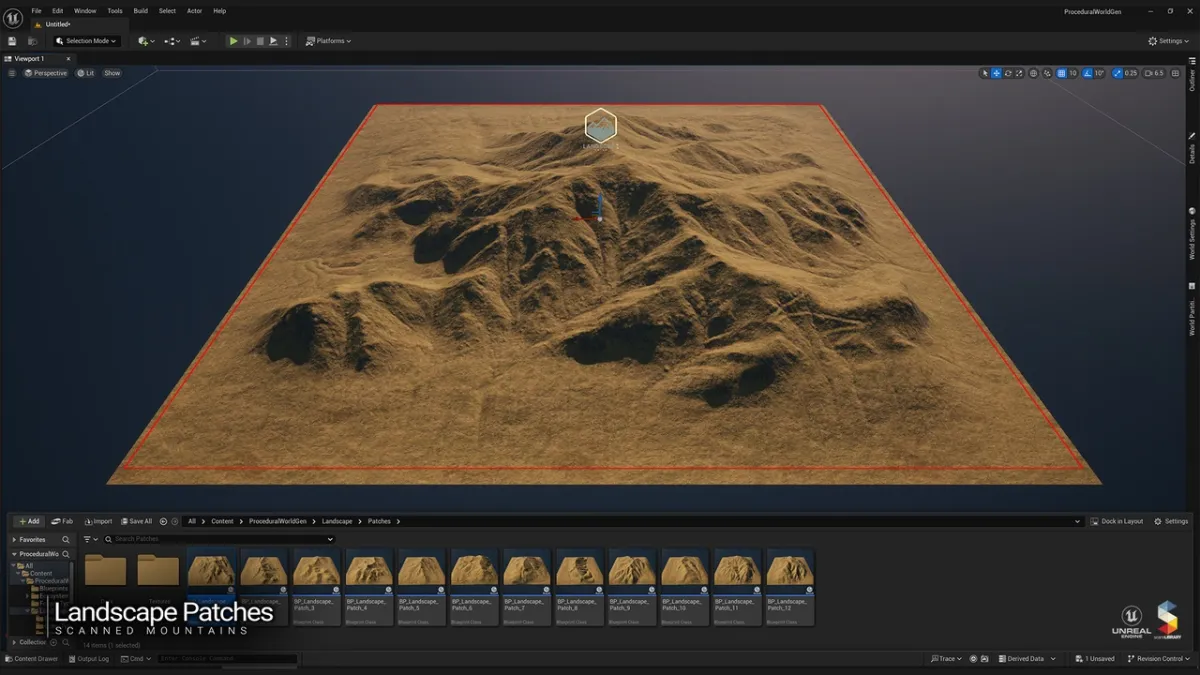Click the viewport maximize icon

tap(1176, 73)
